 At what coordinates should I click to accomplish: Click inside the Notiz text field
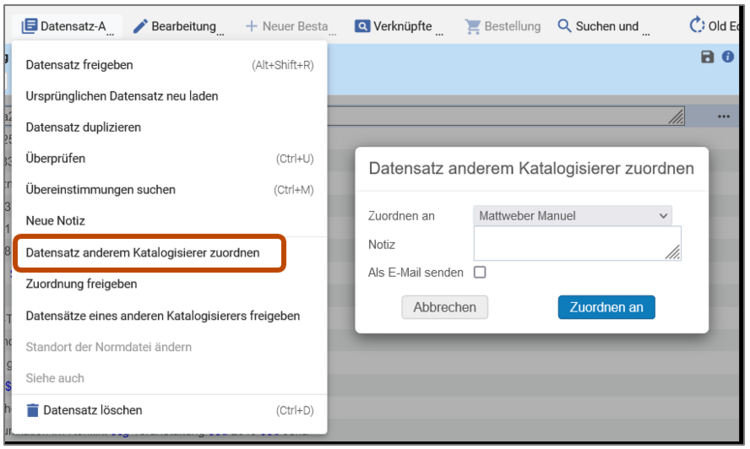pos(577,244)
